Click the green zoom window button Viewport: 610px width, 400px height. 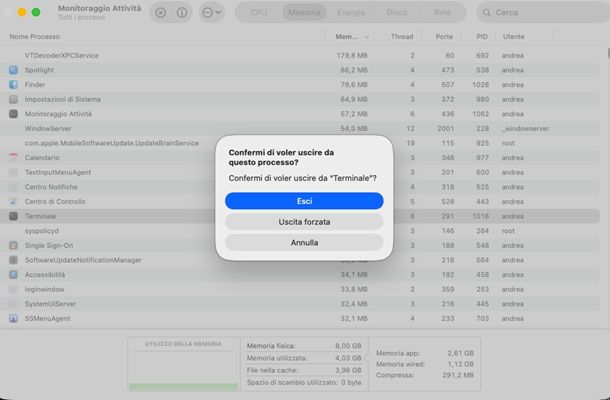tap(36, 12)
